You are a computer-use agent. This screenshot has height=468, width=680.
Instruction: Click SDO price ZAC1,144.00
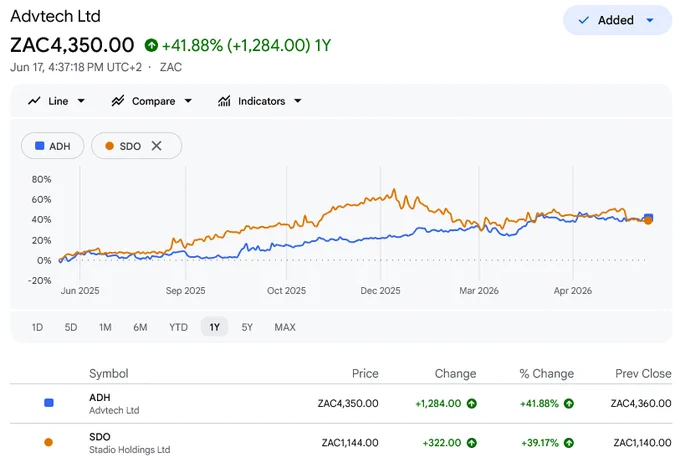coord(350,443)
